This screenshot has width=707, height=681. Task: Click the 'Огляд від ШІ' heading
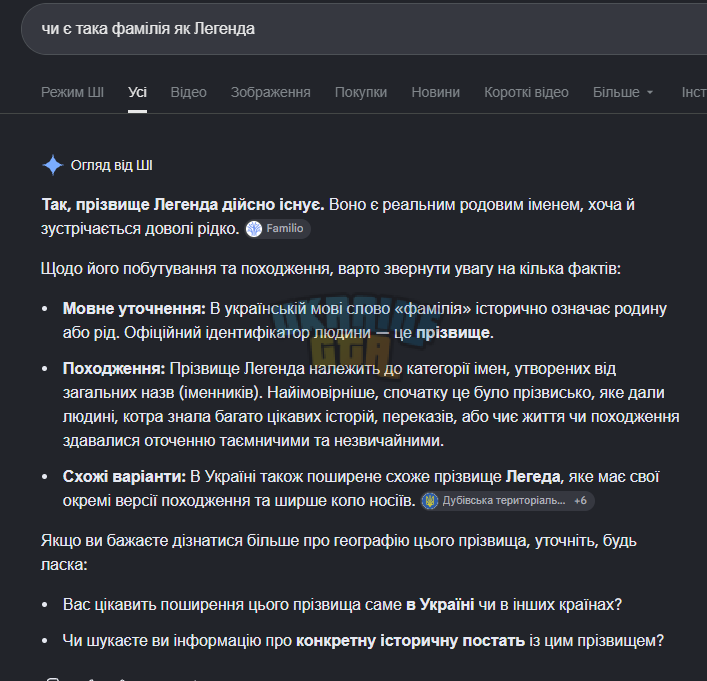click(112, 166)
